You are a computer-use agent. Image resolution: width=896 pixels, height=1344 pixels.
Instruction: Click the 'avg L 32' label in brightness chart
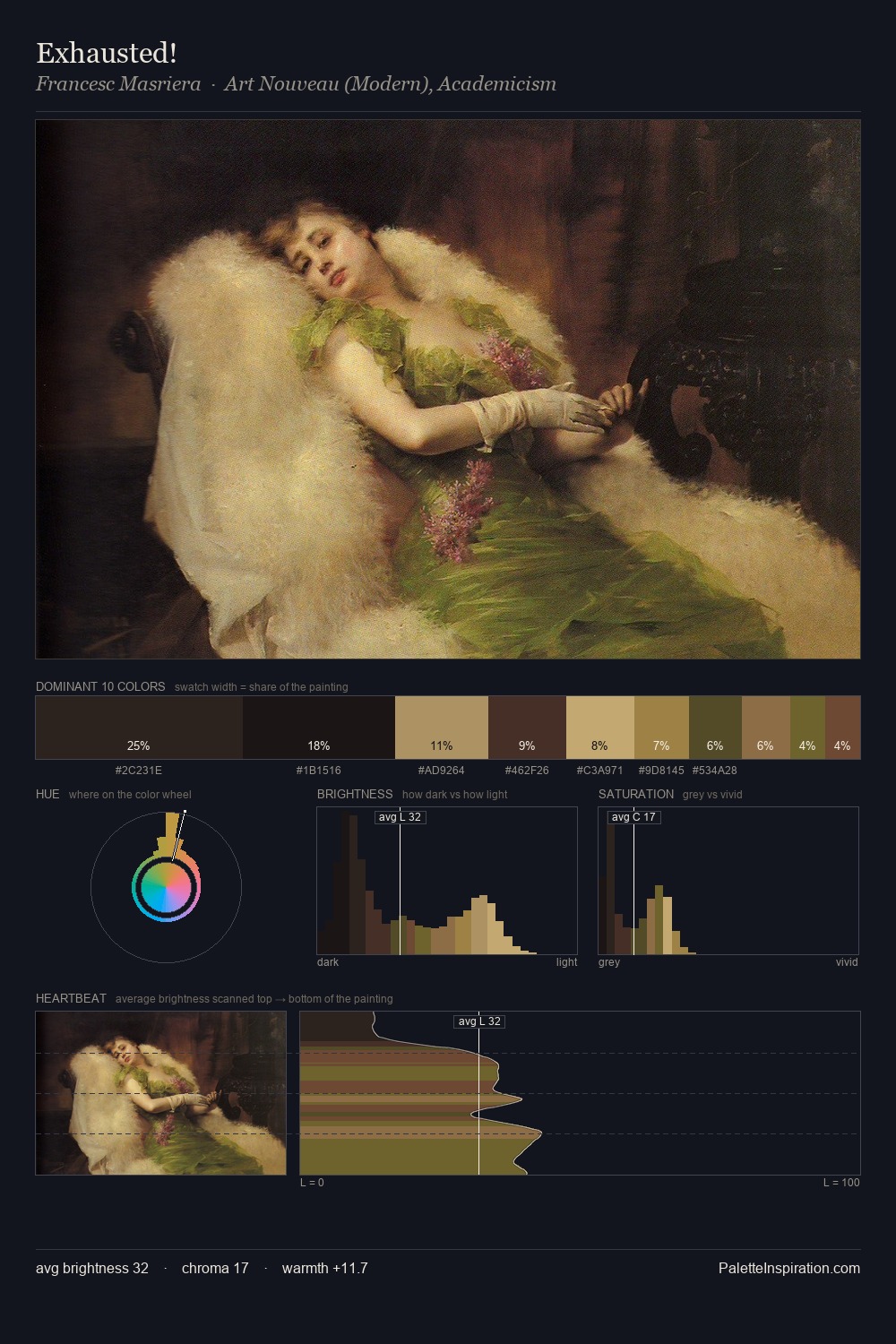(400, 817)
